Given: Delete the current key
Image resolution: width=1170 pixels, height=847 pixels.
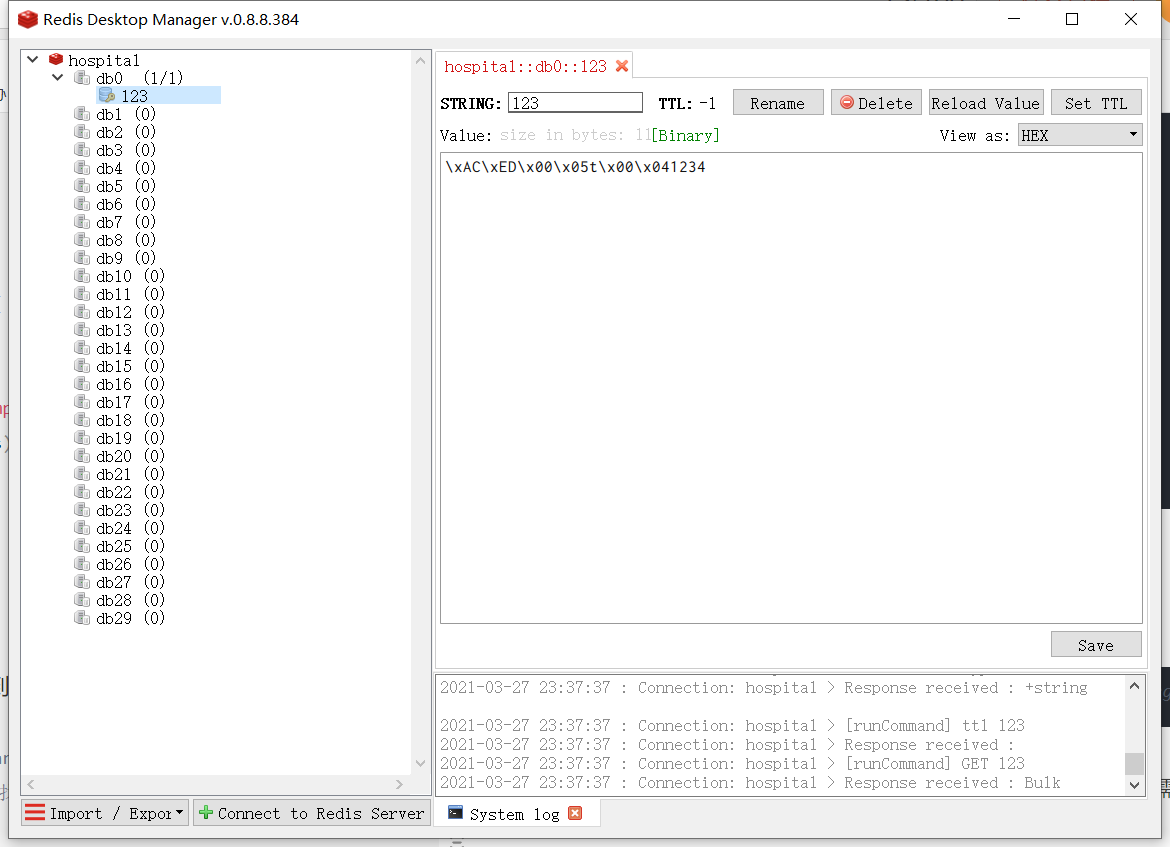Looking at the screenshot, I should [876, 103].
